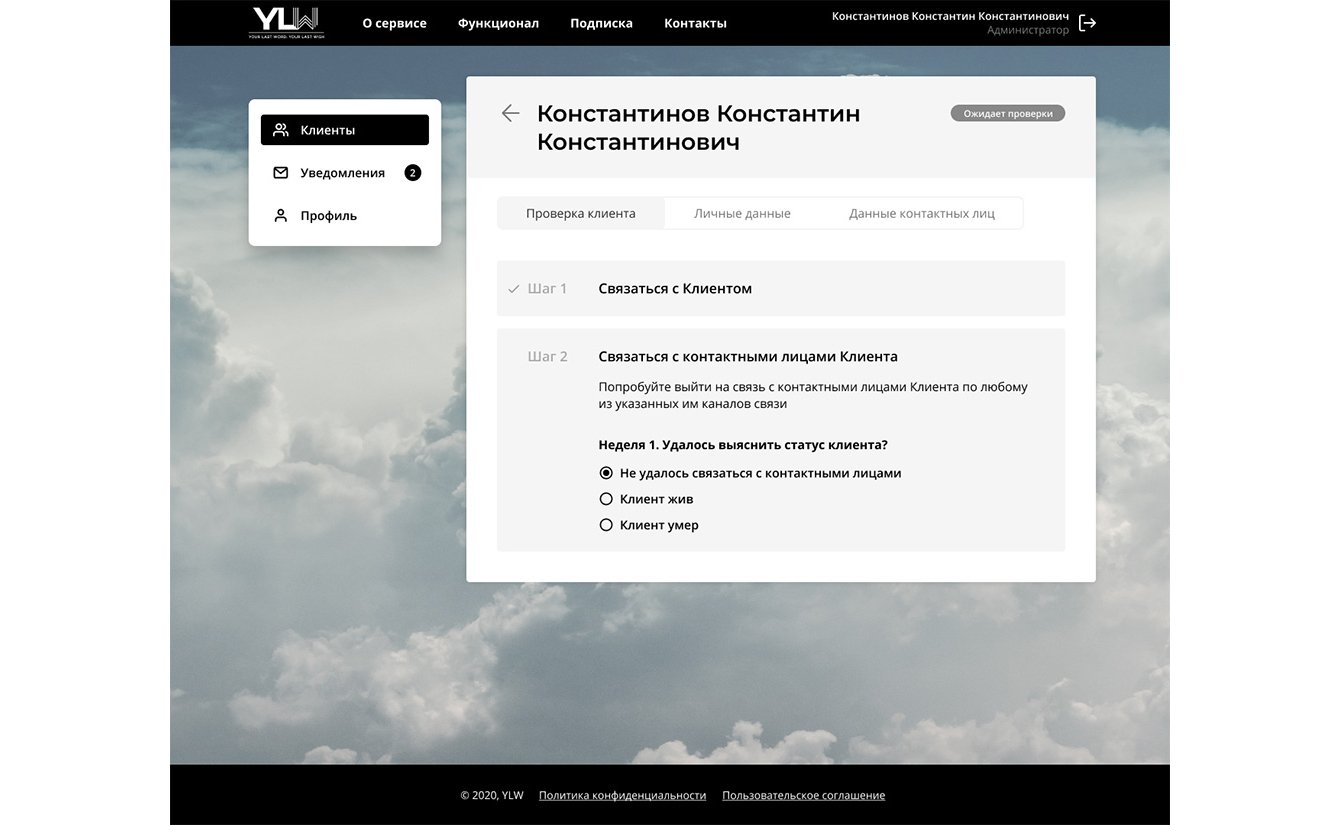Click the user name in the header
The image size is (1340, 825).
(950, 16)
